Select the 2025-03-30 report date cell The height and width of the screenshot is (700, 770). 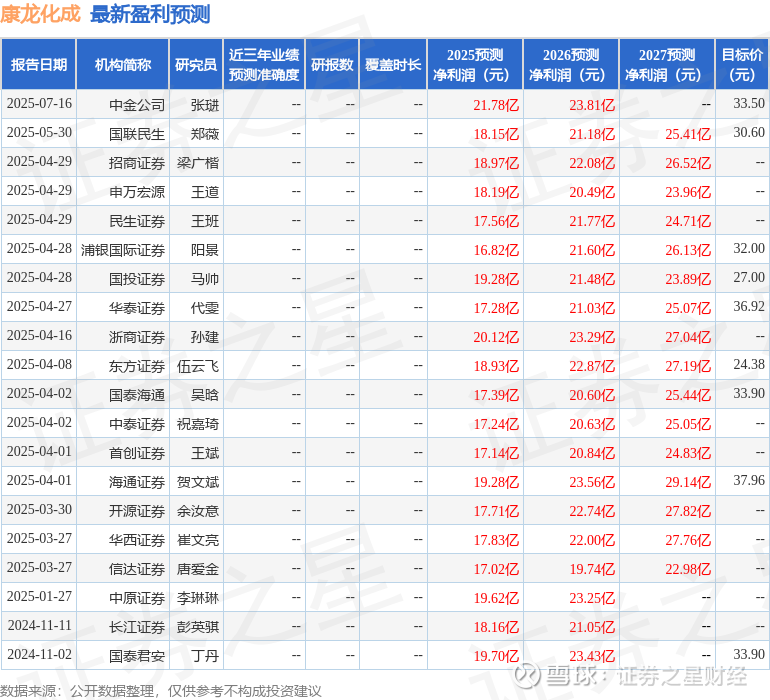tap(39, 510)
